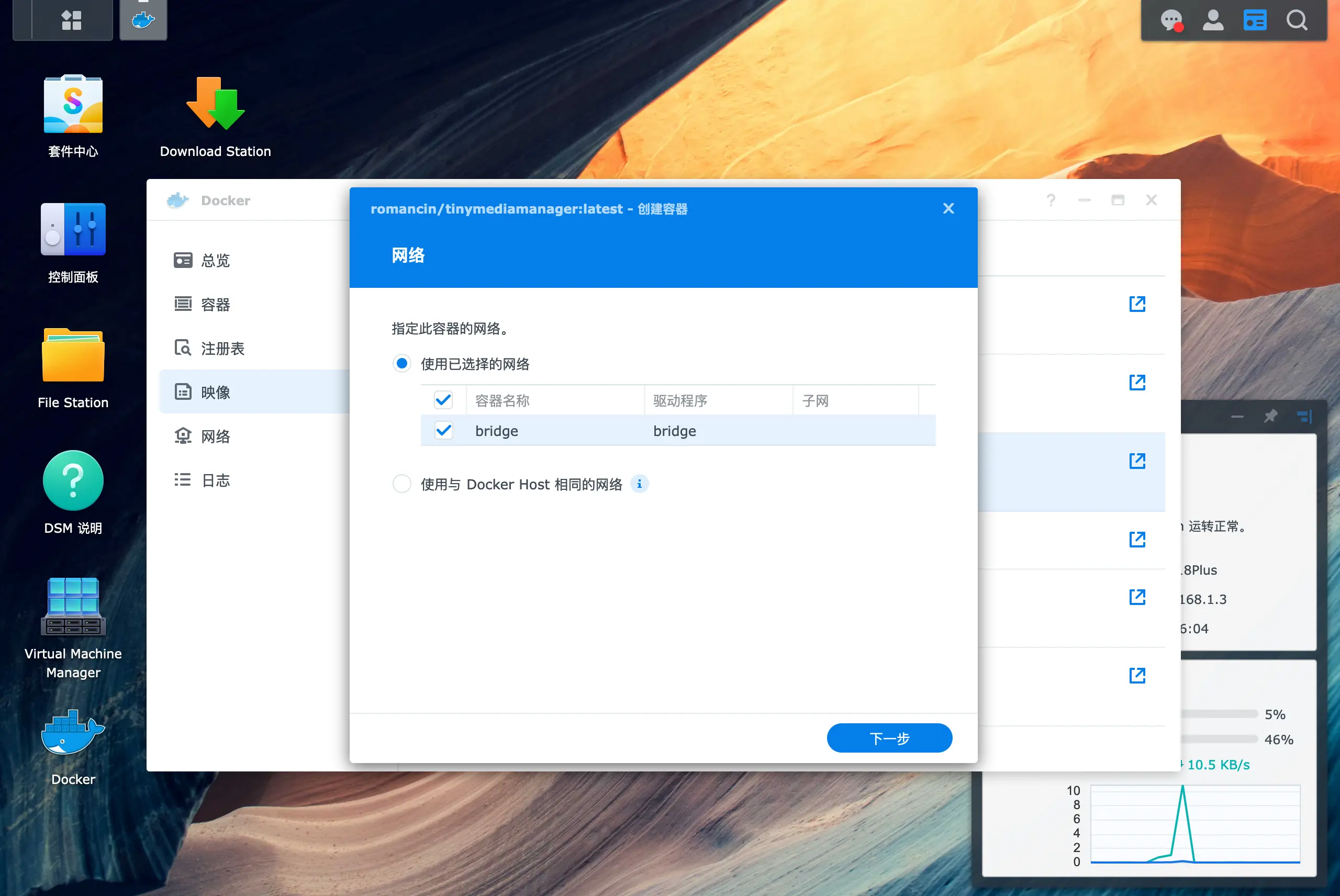Viewport: 1340px width, 896px height.
Task: Open the search magnifier icon
Action: pyautogui.click(x=1297, y=20)
